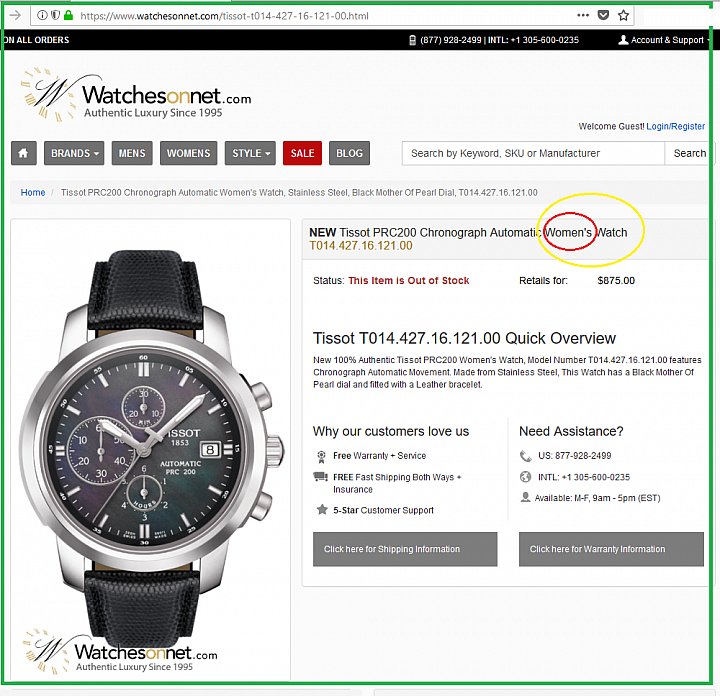Click the Free Warranty + Service ribbon icon
Screen dimensions: 720x696
(321, 456)
